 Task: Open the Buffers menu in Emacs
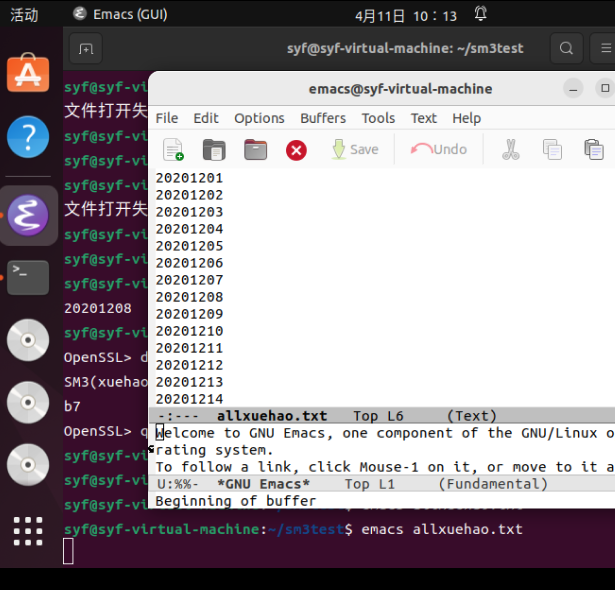tap(323, 118)
